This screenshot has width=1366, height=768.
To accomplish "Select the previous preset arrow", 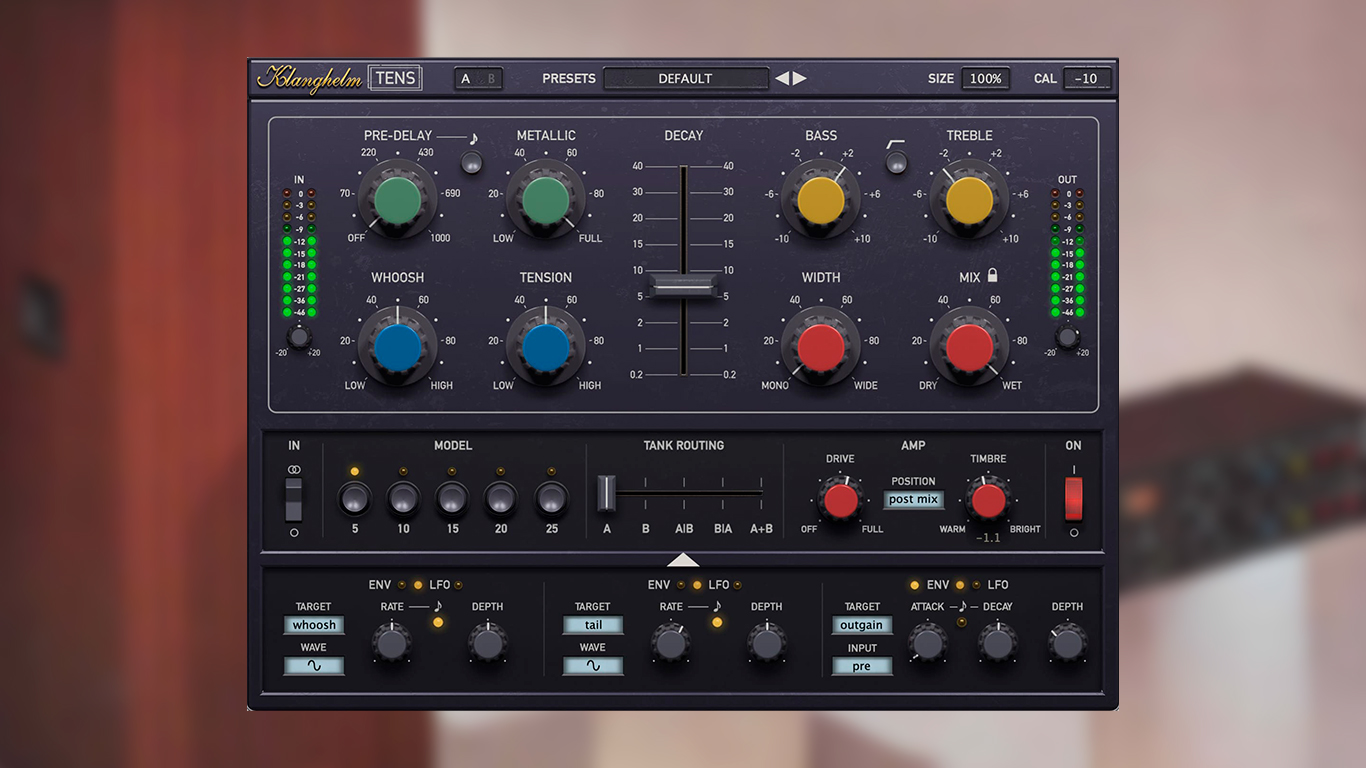I will coord(782,79).
